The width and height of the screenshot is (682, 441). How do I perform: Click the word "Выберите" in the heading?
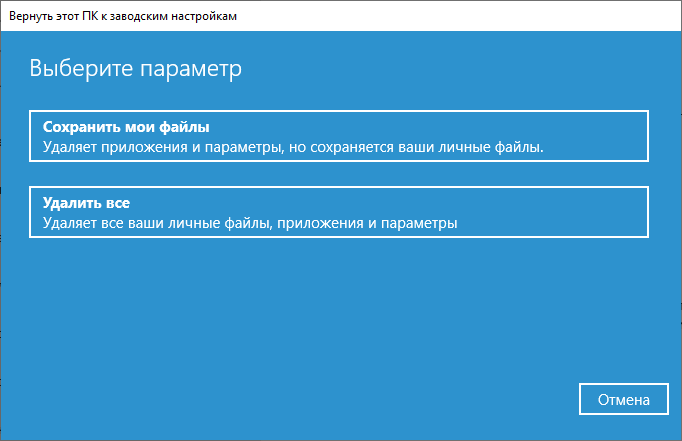[81, 68]
